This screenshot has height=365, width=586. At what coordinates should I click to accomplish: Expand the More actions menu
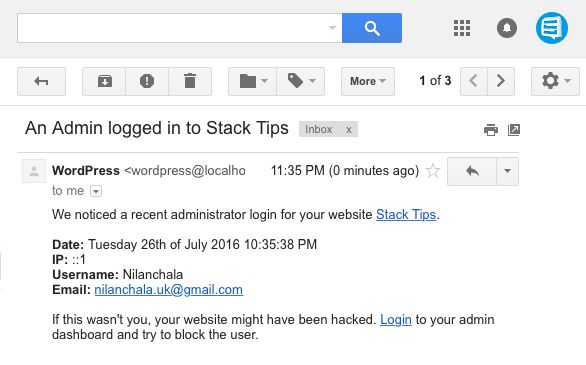click(368, 81)
